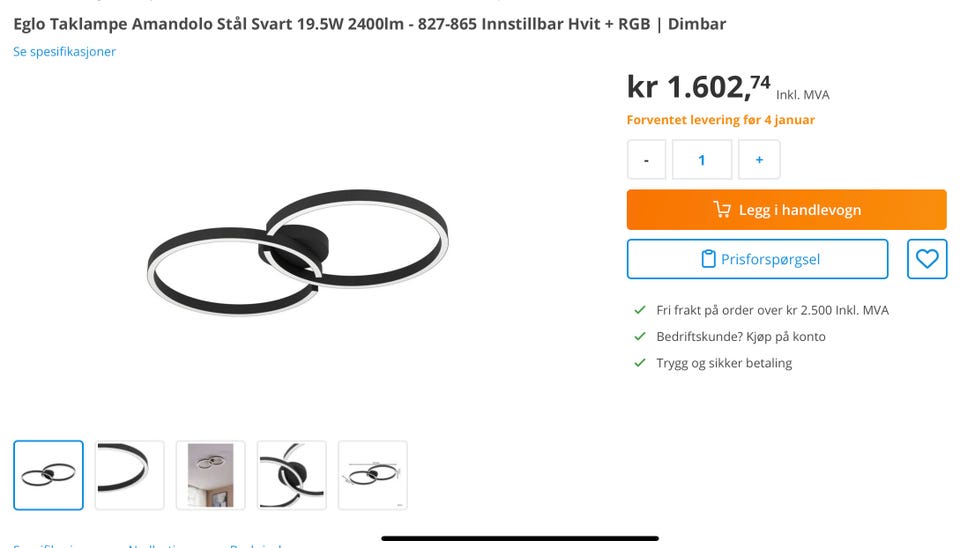Decrease quantity with the minus button
960x548 pixels.
coord(646,159)
